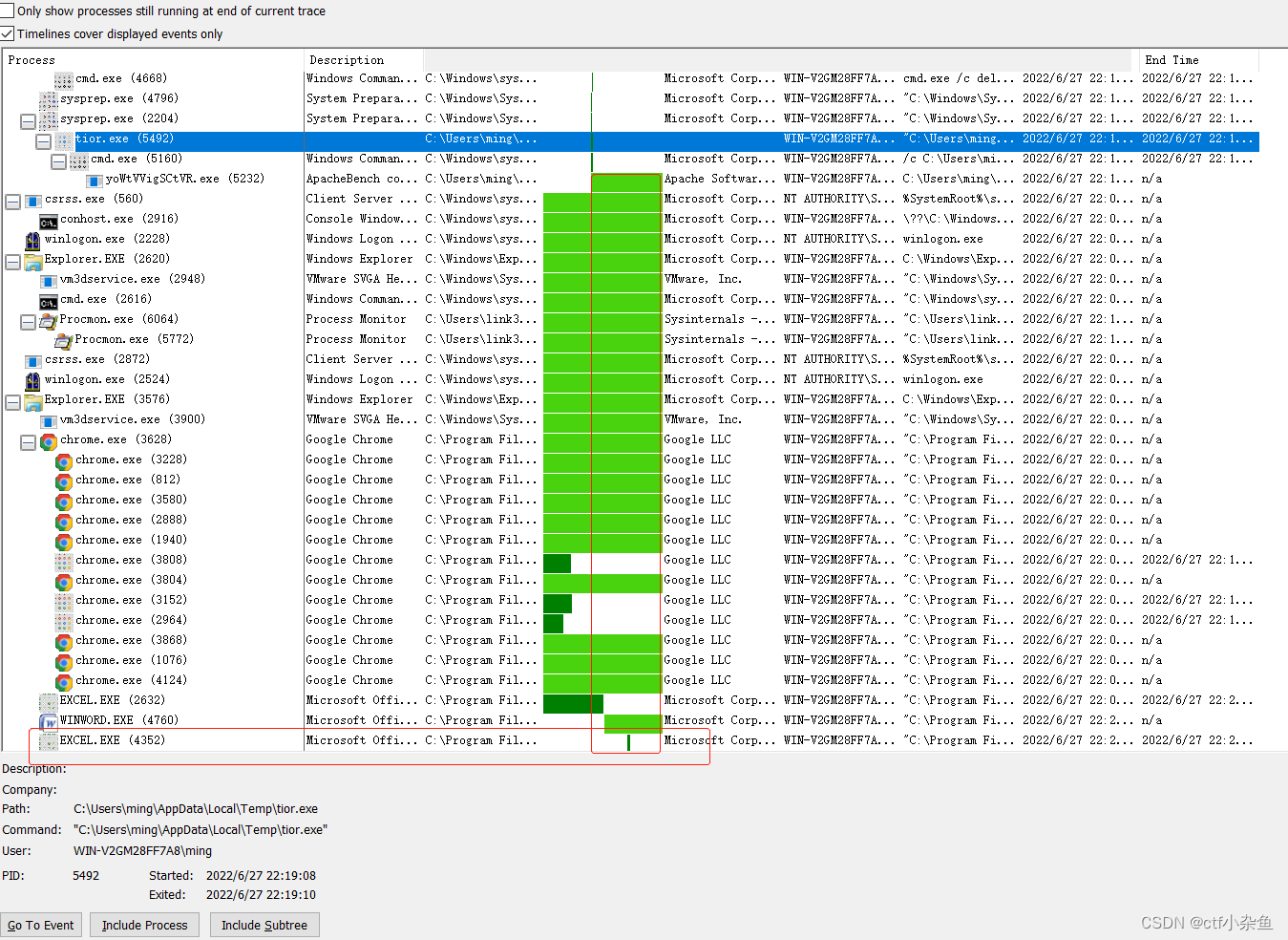Viewport: 1288px width, 940px height.
Task: Select chrome.exe (2888) row name
Action: point(131,520)
